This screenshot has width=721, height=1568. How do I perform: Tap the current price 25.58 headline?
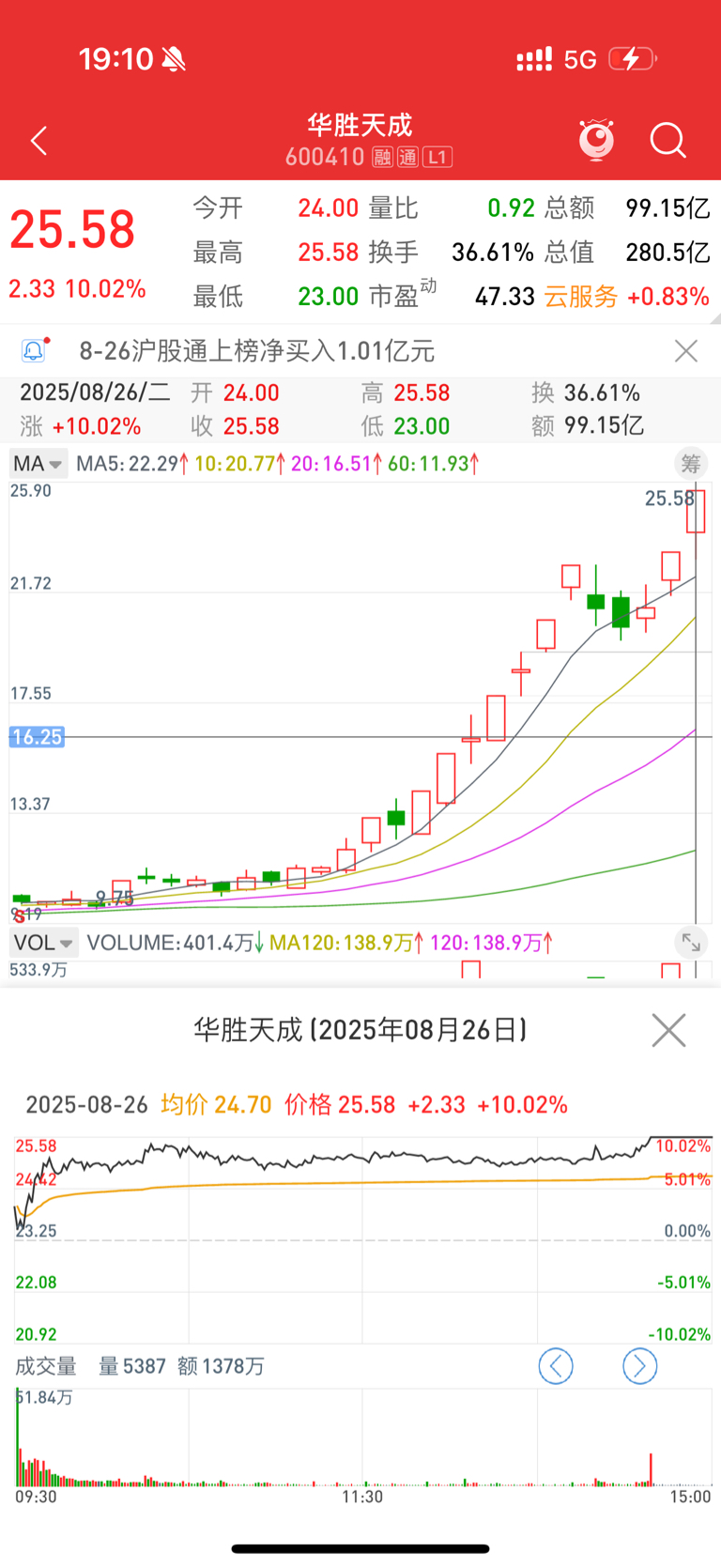tap(72, 230)
